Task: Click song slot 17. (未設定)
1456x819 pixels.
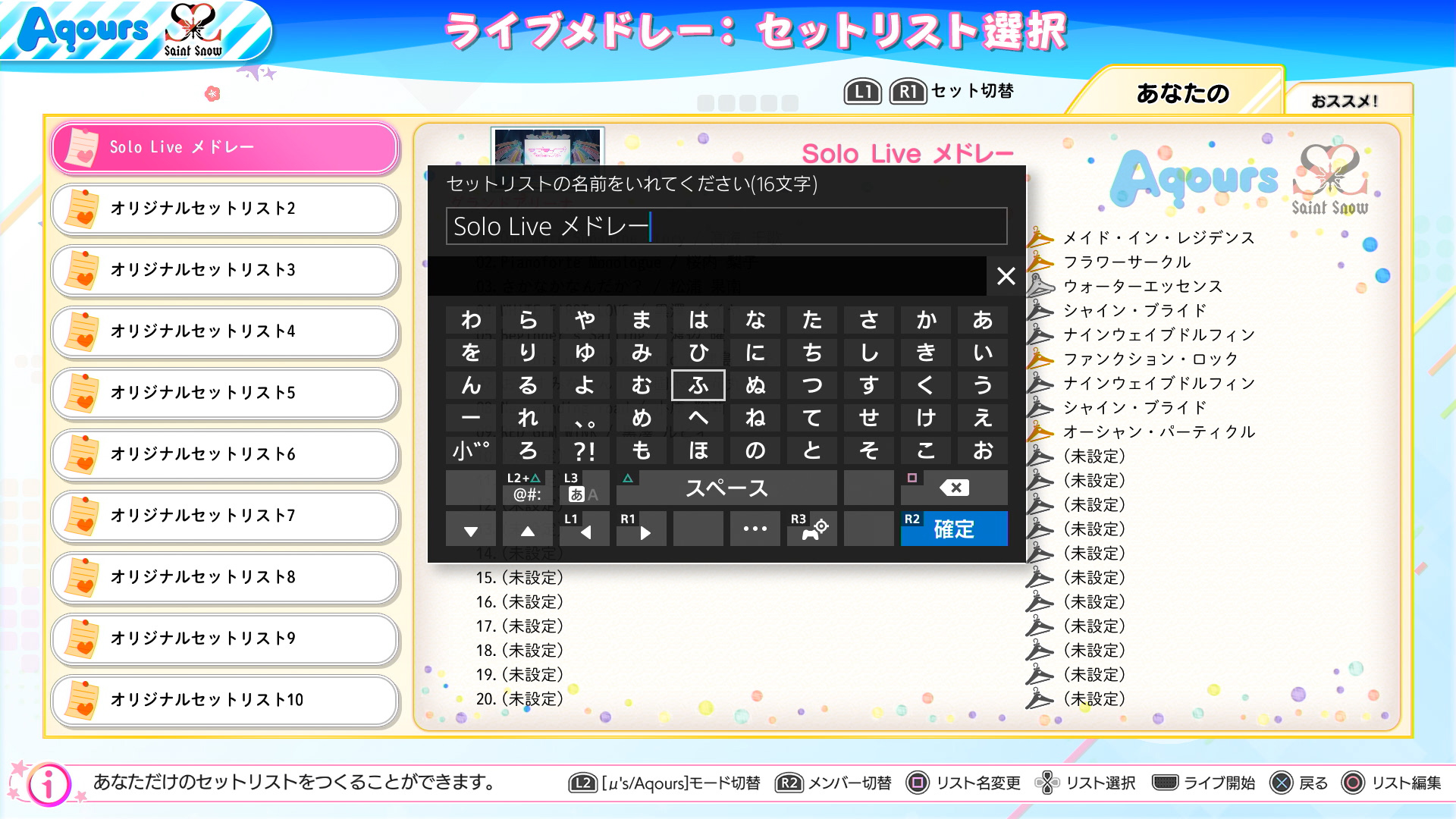Action: (519, 626)
